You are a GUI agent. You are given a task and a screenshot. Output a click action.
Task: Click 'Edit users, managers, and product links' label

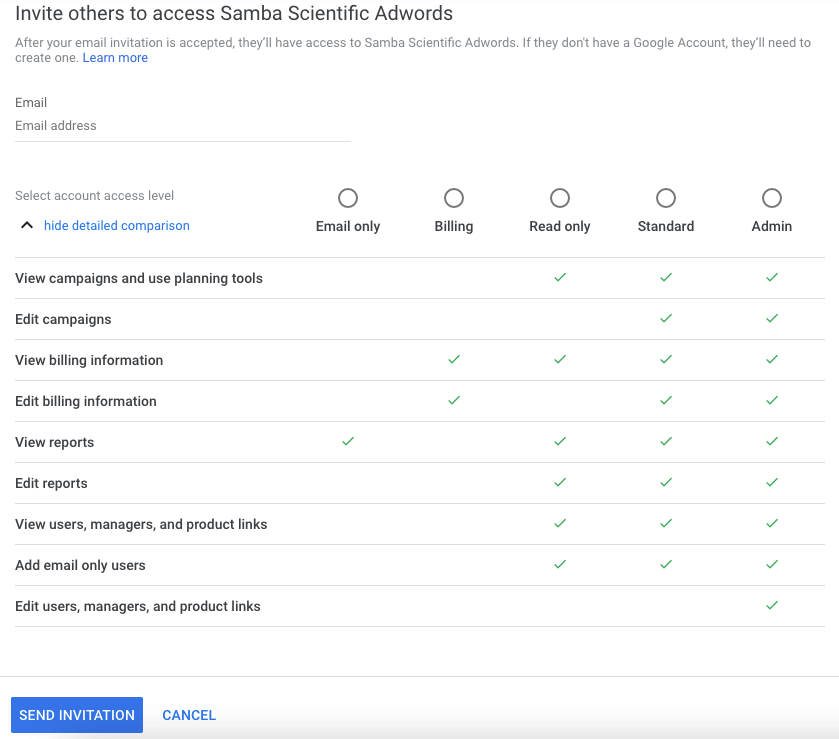tap(138, 606)
